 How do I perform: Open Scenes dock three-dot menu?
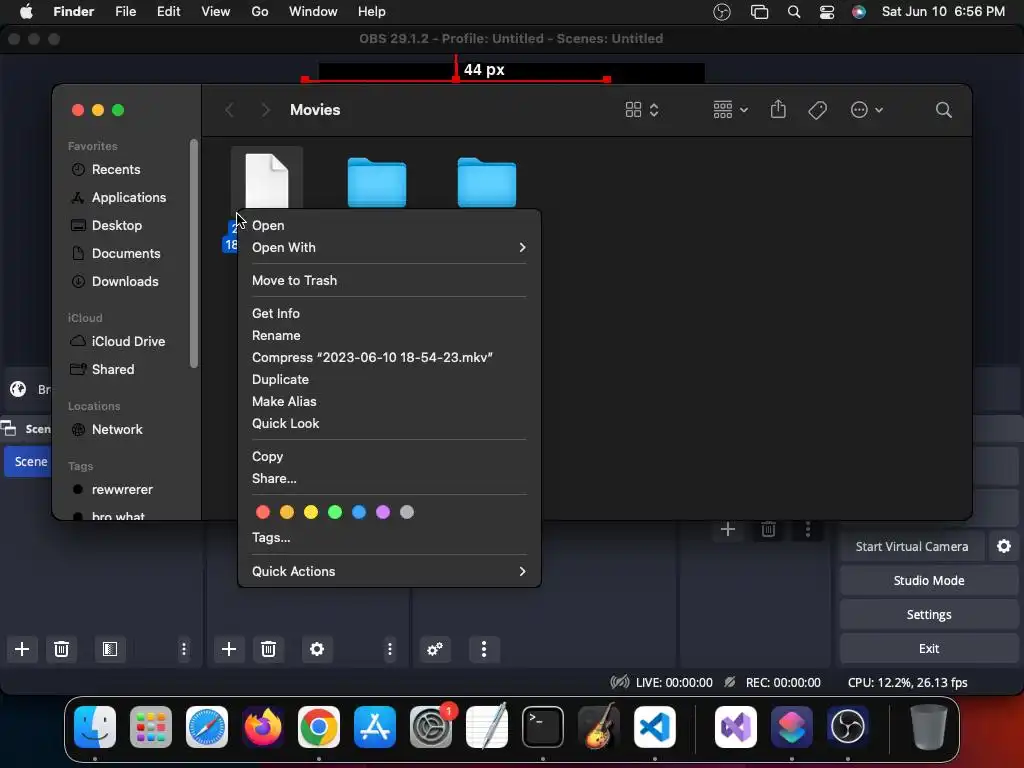click(x=184, y=649)
